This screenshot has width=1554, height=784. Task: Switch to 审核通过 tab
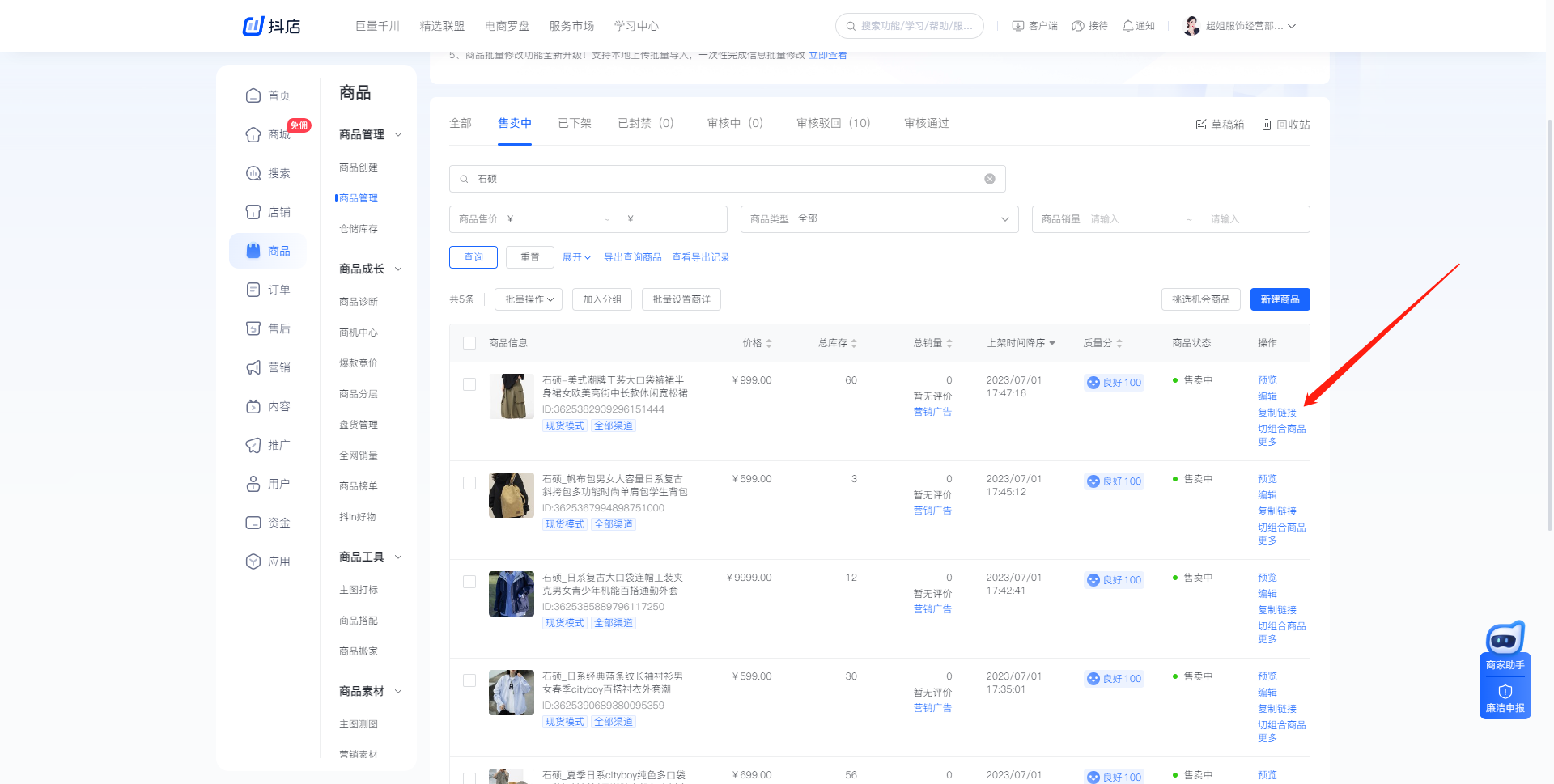pos(927,123)
